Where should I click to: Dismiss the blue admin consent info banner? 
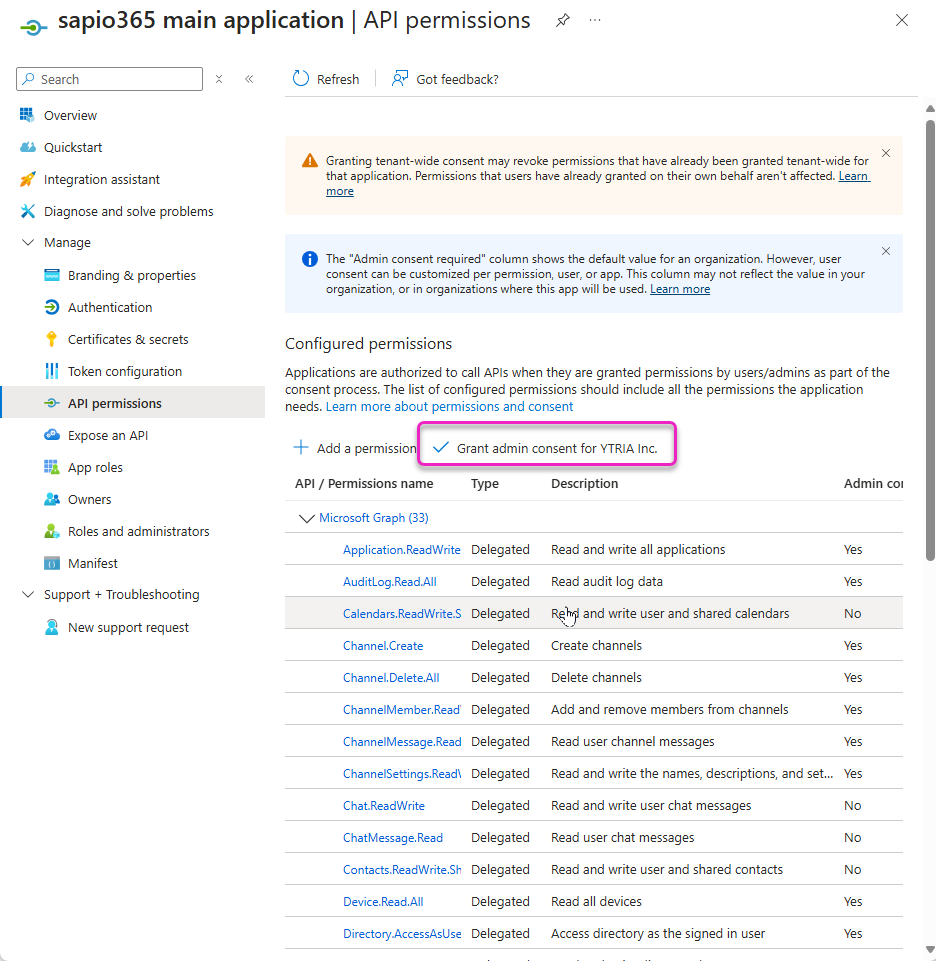[886, 251]
